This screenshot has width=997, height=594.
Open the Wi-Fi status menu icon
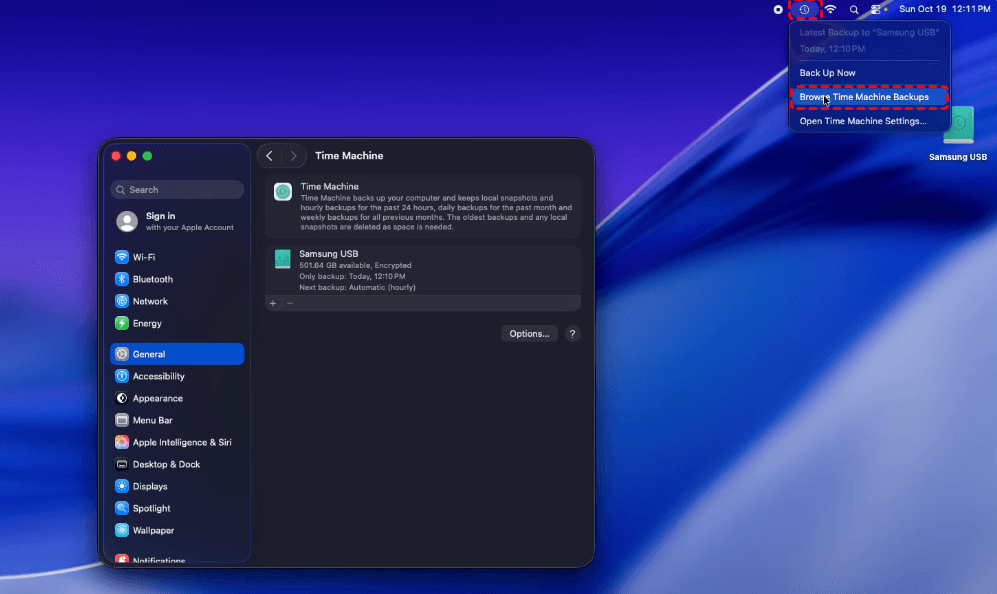click(x=830, y=9)
